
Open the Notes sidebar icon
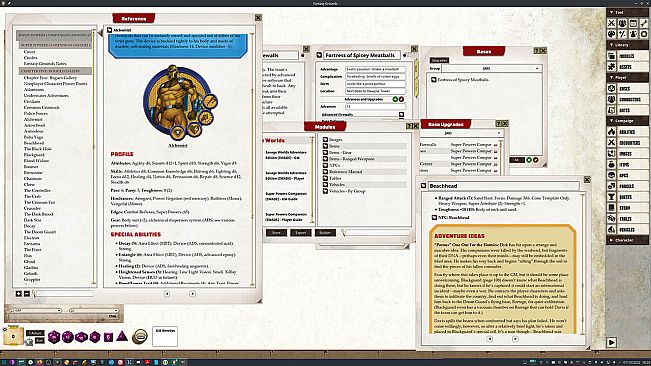coord(612,110)
